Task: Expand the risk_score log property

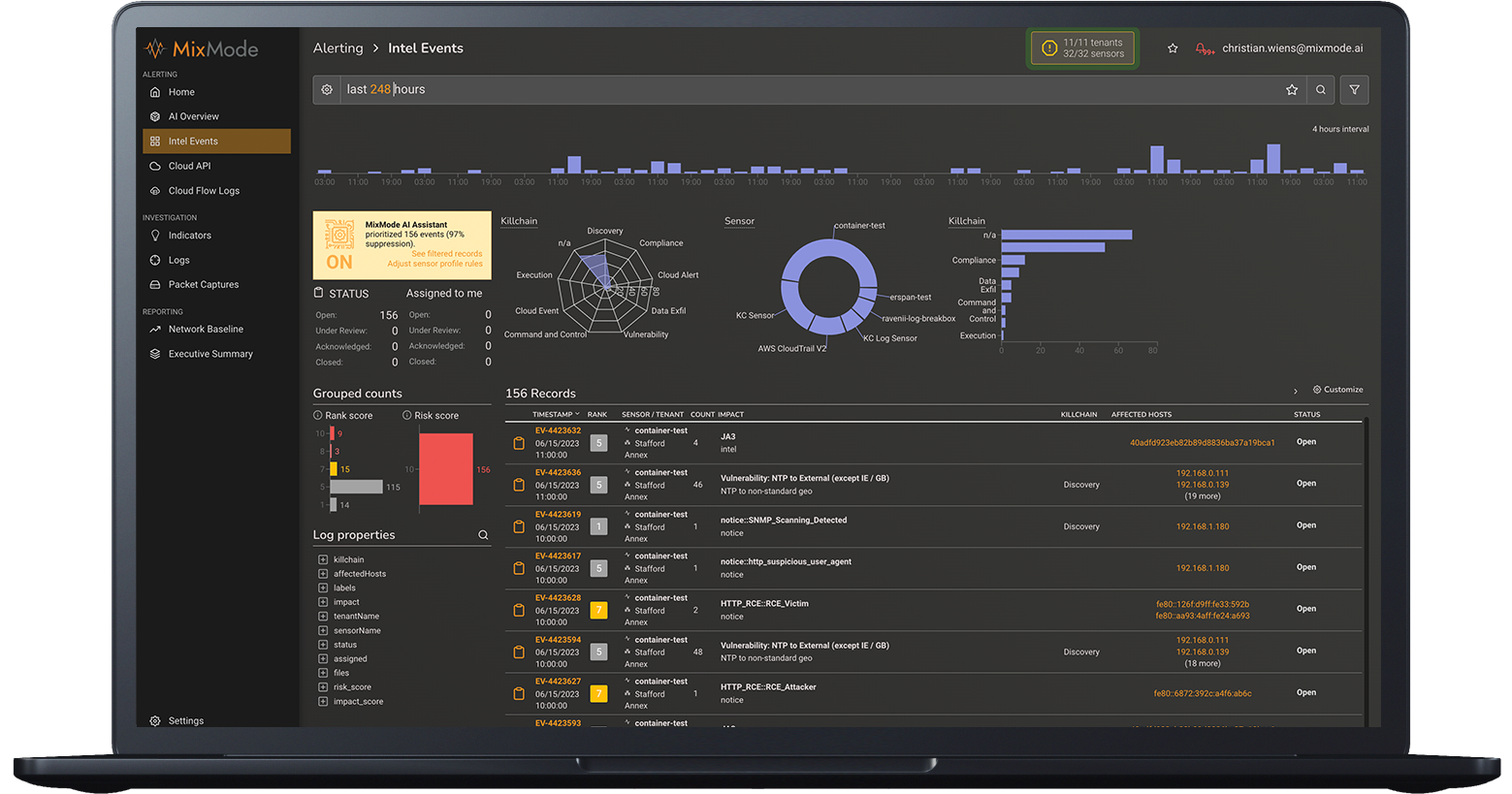Action: tap(323, 687)
